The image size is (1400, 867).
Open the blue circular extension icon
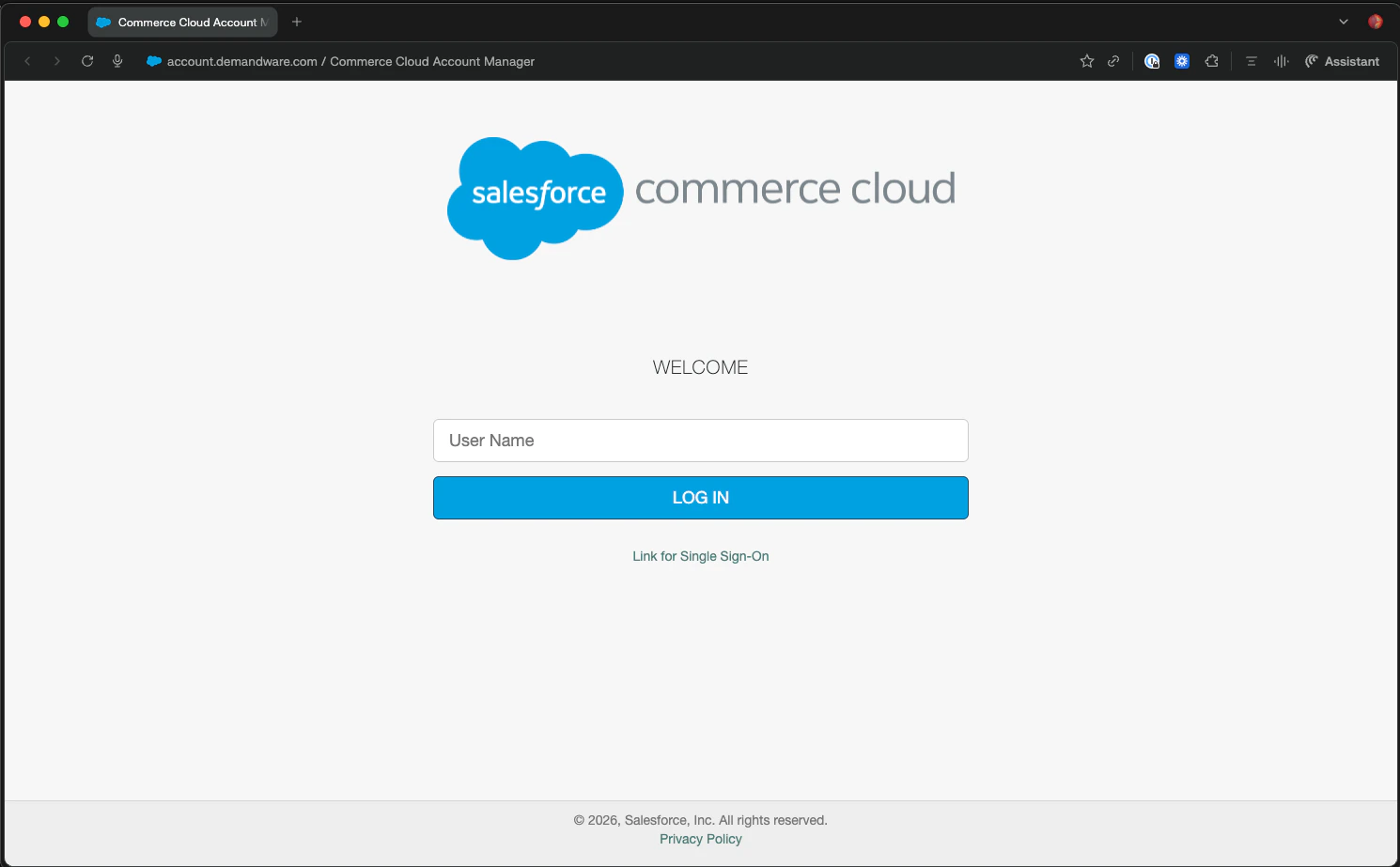pos(1152,61)
